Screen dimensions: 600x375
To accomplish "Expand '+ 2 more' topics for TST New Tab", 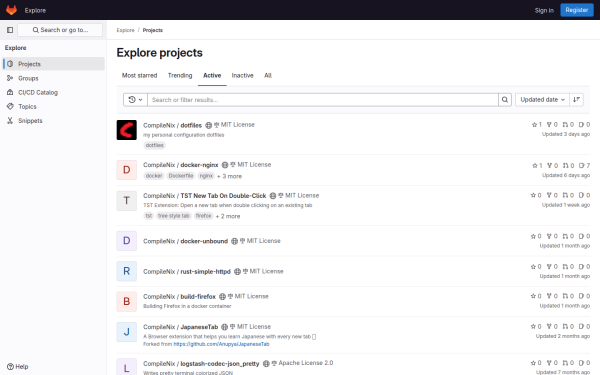I will click(228, 216).
